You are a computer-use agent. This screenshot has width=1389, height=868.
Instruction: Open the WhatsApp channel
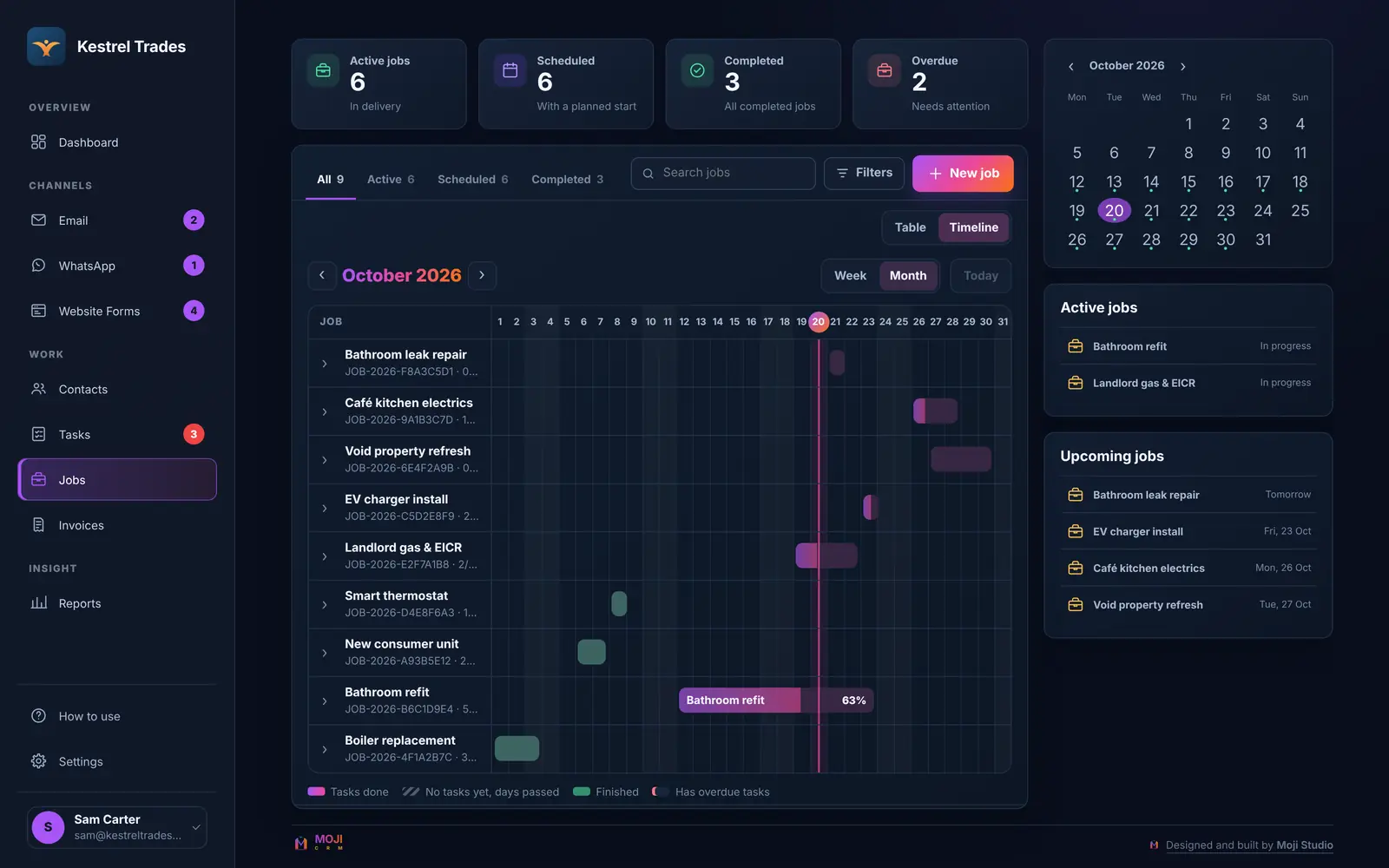click(117, 266)
